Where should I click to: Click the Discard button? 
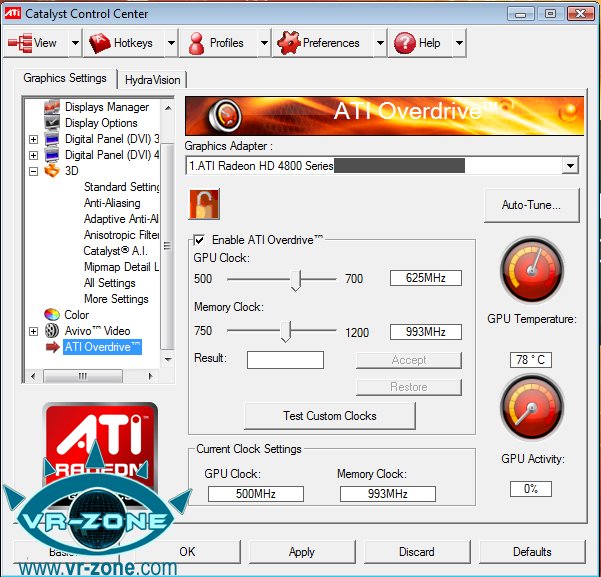[417, 552]
